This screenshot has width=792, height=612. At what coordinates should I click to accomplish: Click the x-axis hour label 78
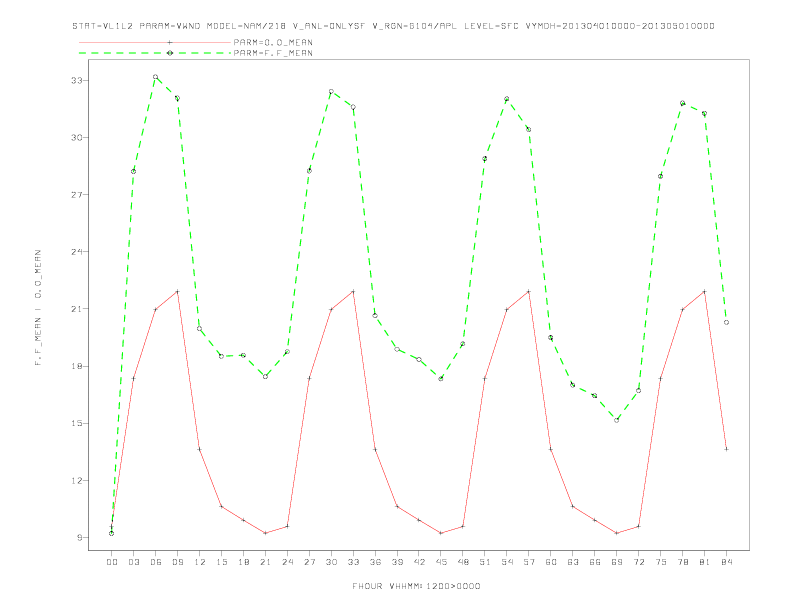click(682, 562)
